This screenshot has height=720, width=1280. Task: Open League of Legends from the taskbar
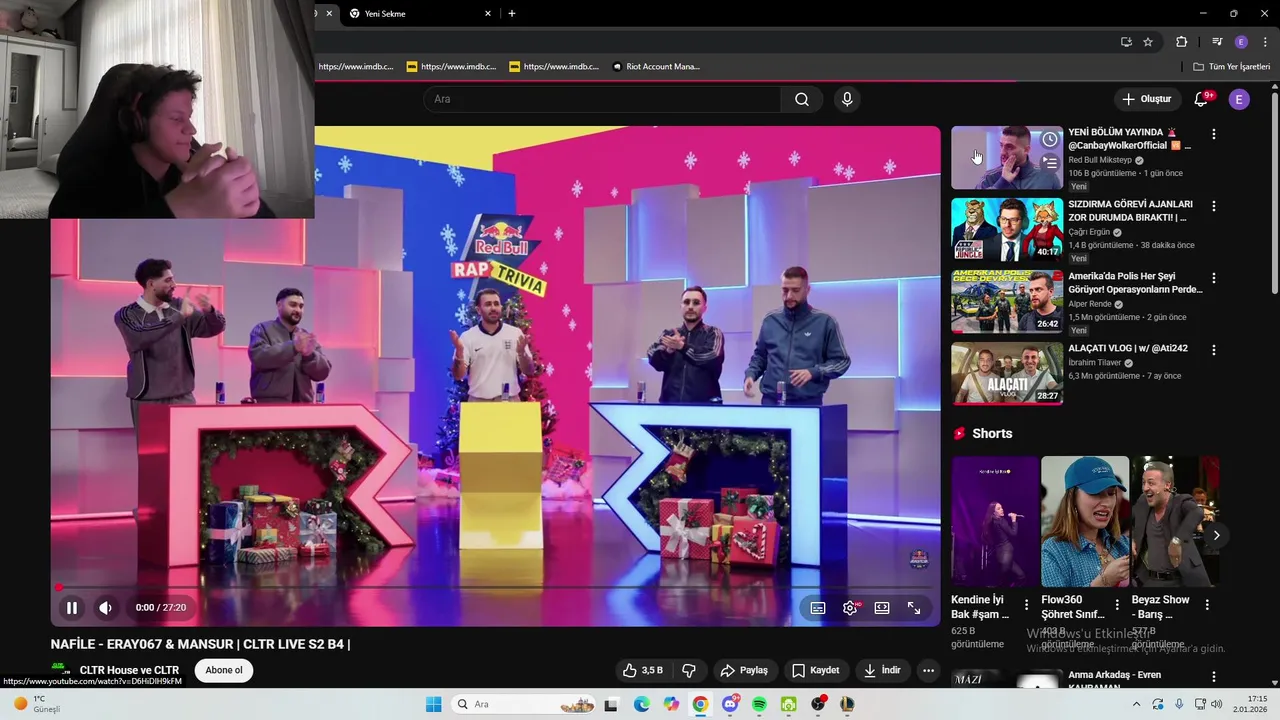click(847, 704)
